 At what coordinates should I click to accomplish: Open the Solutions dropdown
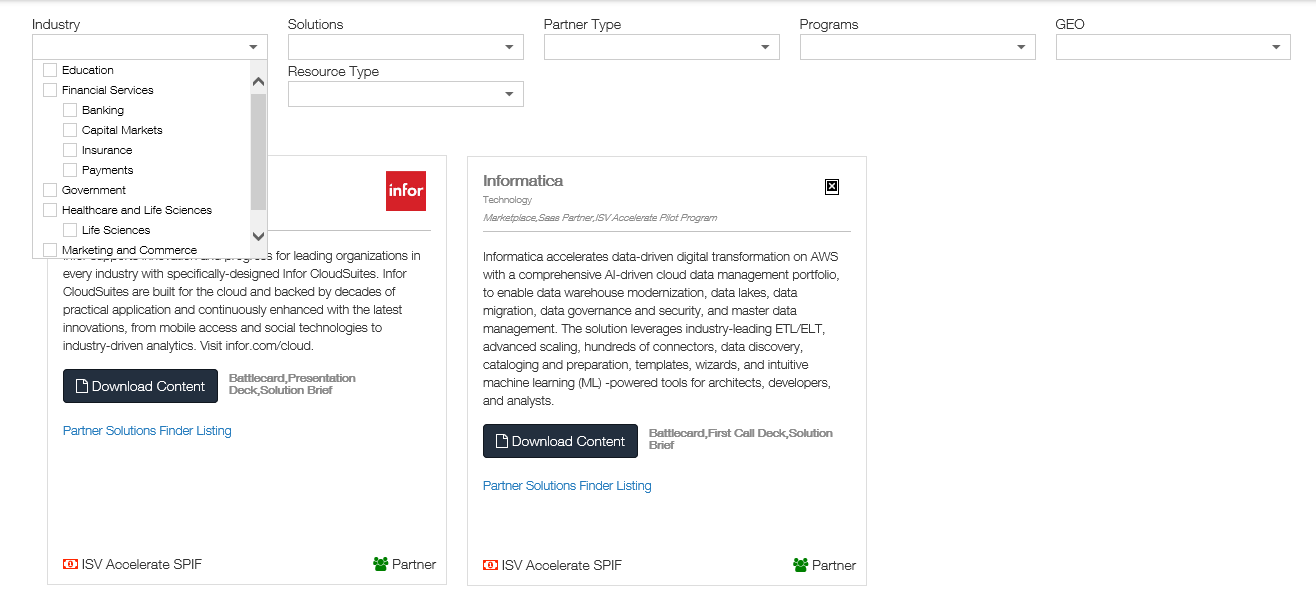(x=406, y=47)
